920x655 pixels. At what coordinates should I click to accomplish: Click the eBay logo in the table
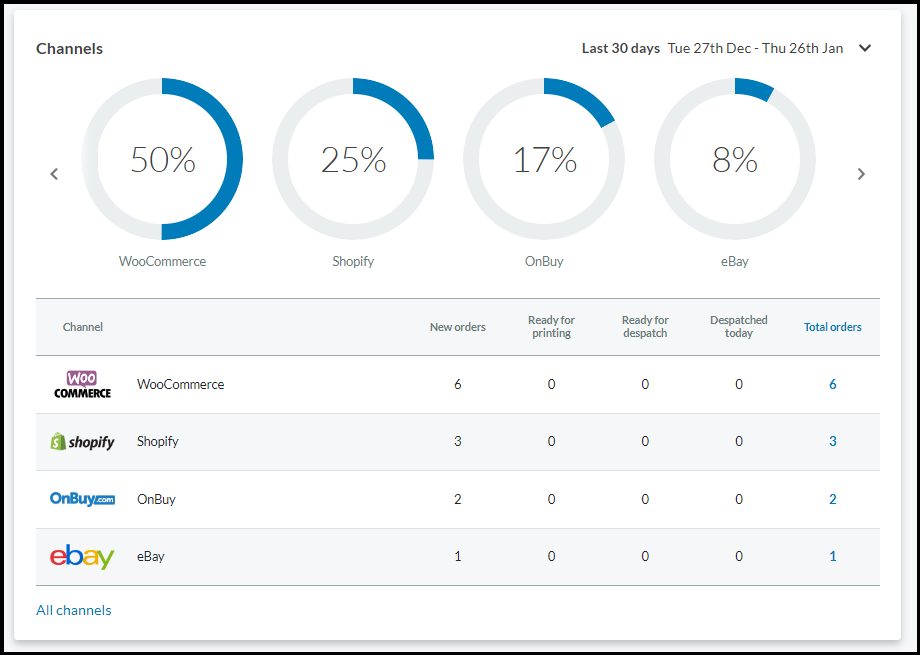coord(82,556)
